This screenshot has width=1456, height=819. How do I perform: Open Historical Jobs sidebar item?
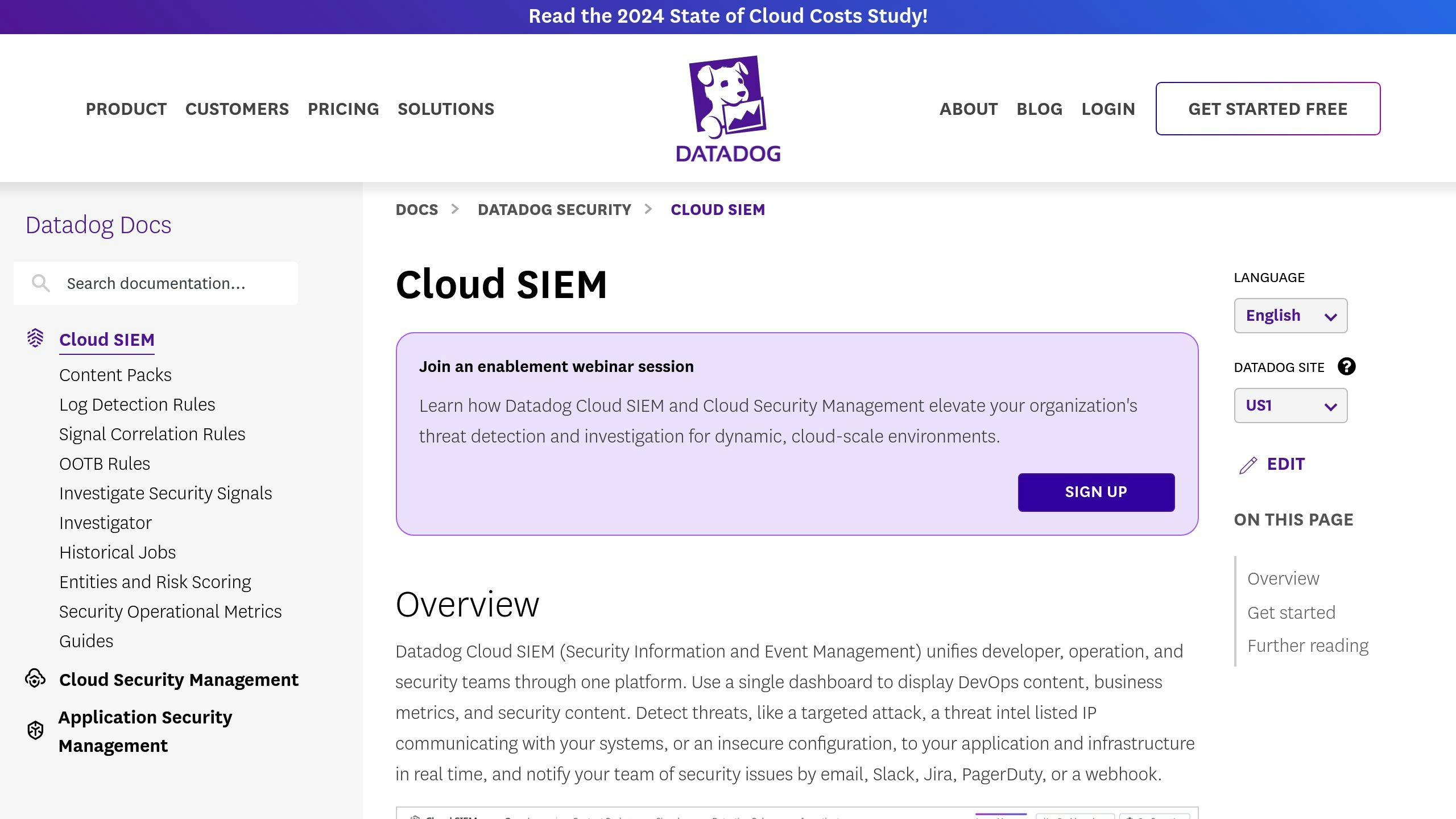point(118,552)
